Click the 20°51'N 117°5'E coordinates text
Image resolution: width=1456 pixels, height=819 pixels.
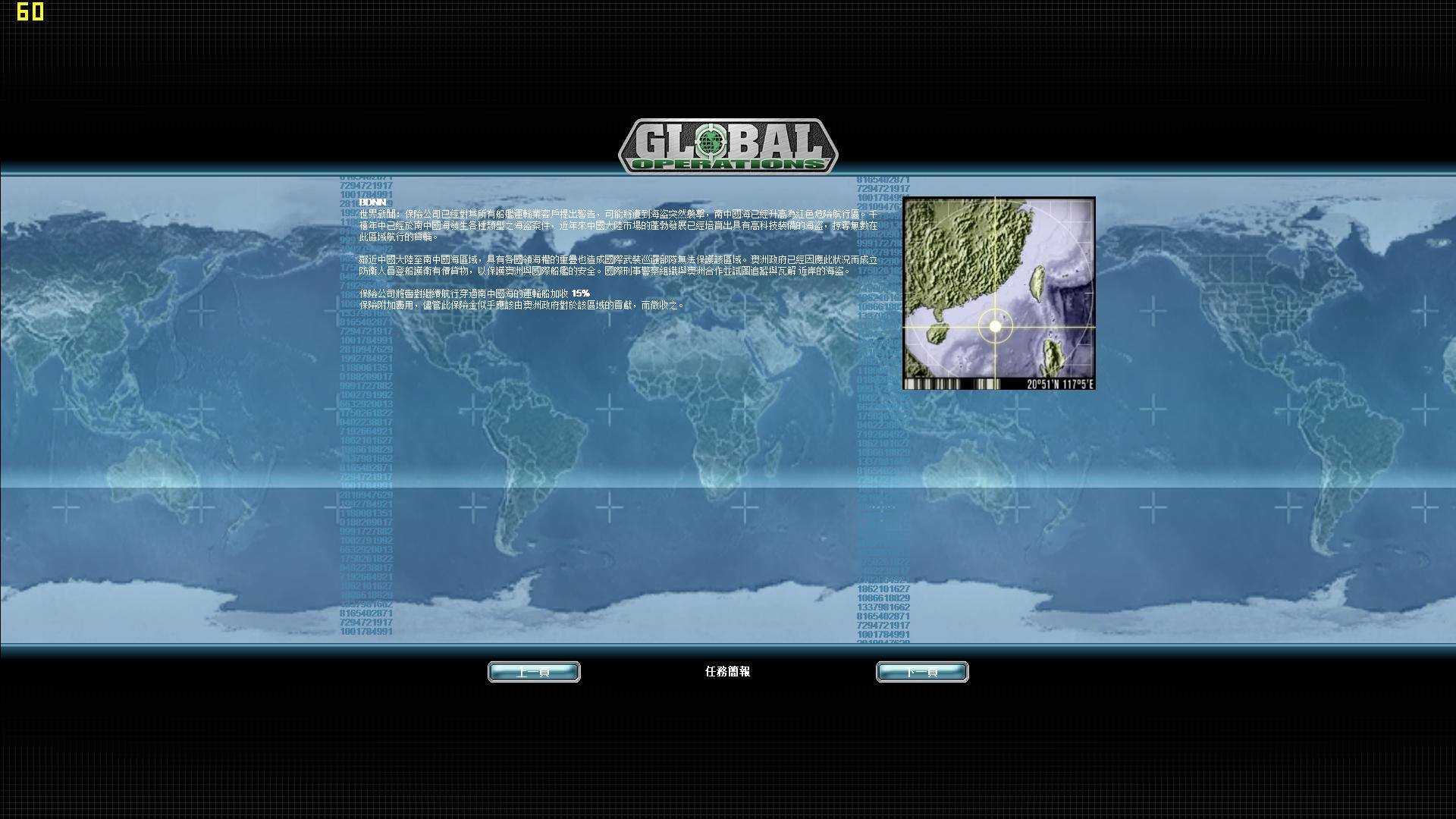point(1060,384)
